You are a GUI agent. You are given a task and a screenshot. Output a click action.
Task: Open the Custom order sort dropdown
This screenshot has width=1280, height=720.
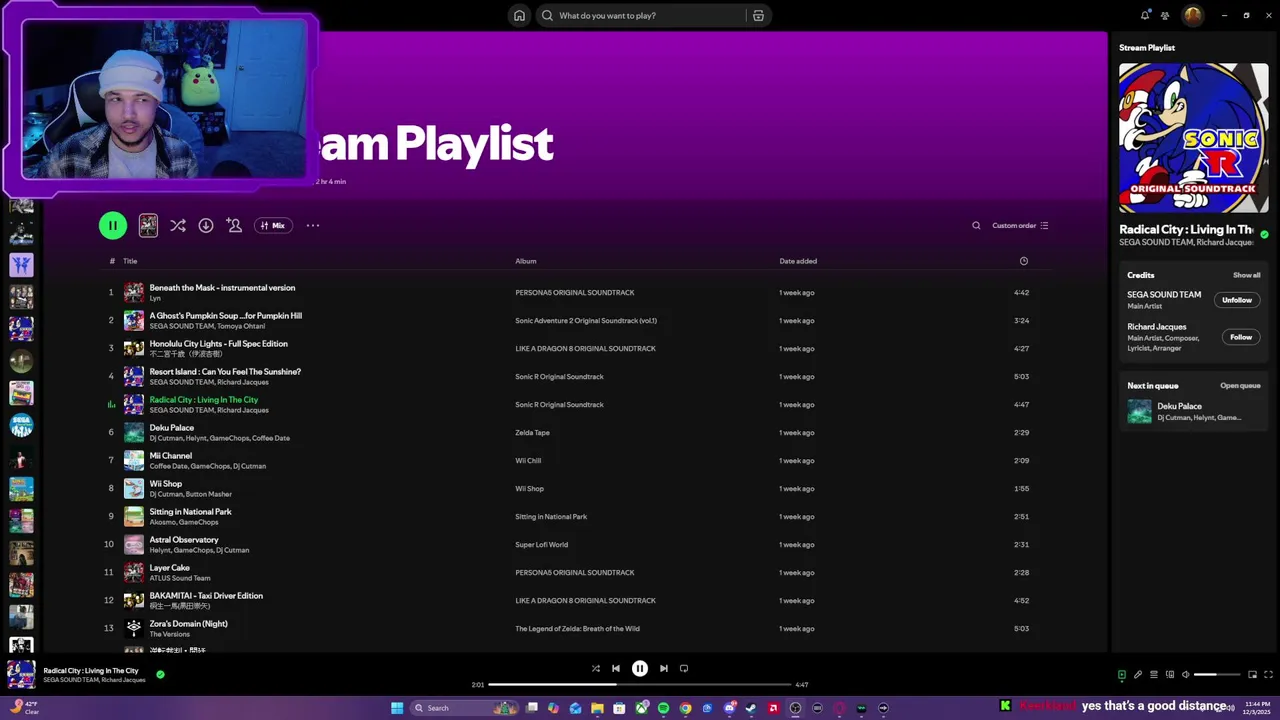click(1020, 226)
